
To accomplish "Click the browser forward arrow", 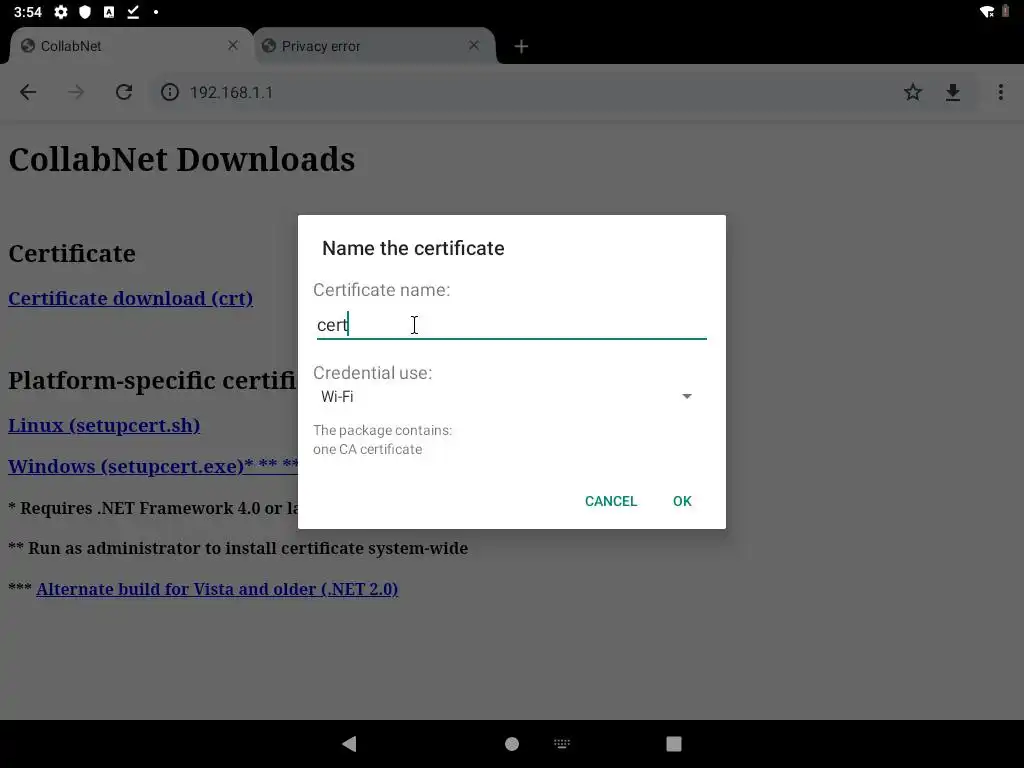I will coord(76,92).
